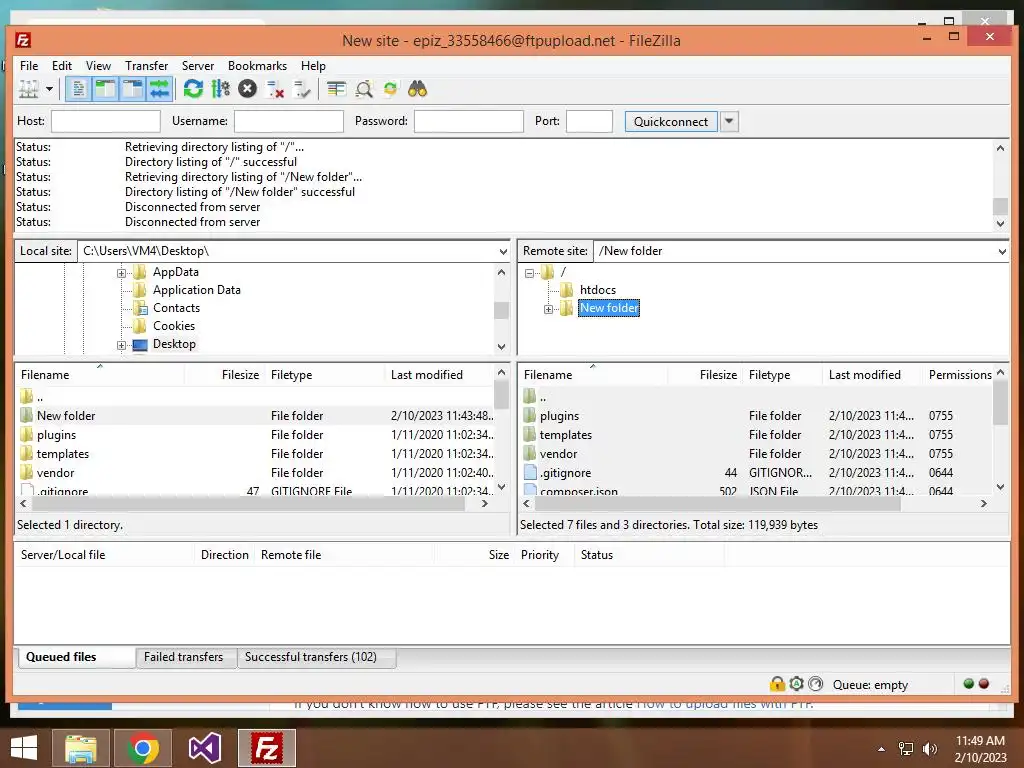Select htdocs in remote tree

[x=598, y=290]
